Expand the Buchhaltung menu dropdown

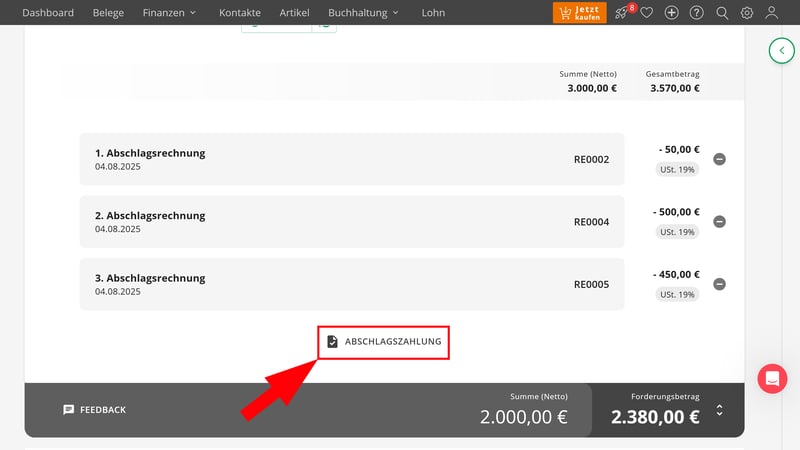363,13
